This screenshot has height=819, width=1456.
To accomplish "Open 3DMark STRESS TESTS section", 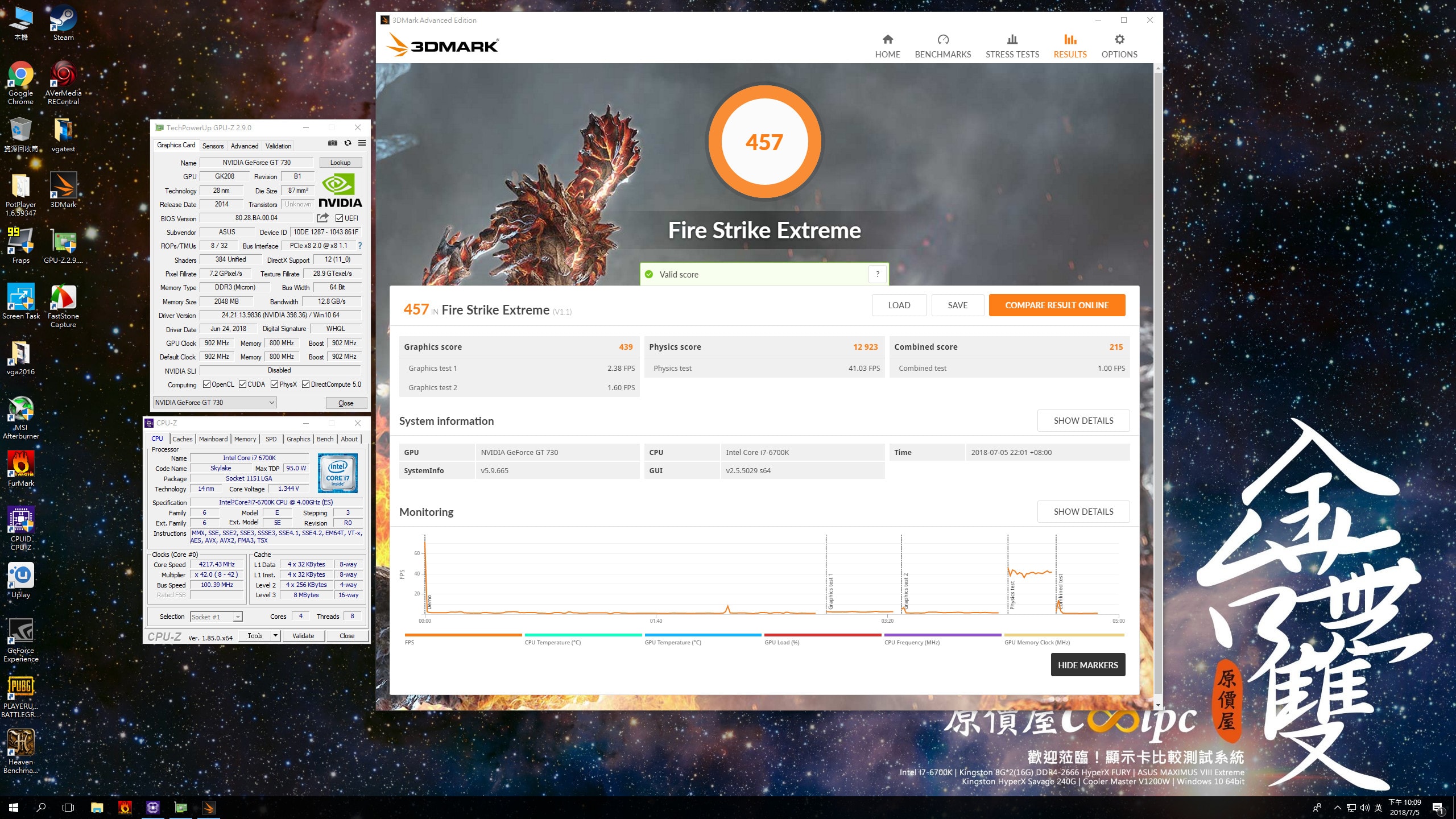I will [1012, 46].
